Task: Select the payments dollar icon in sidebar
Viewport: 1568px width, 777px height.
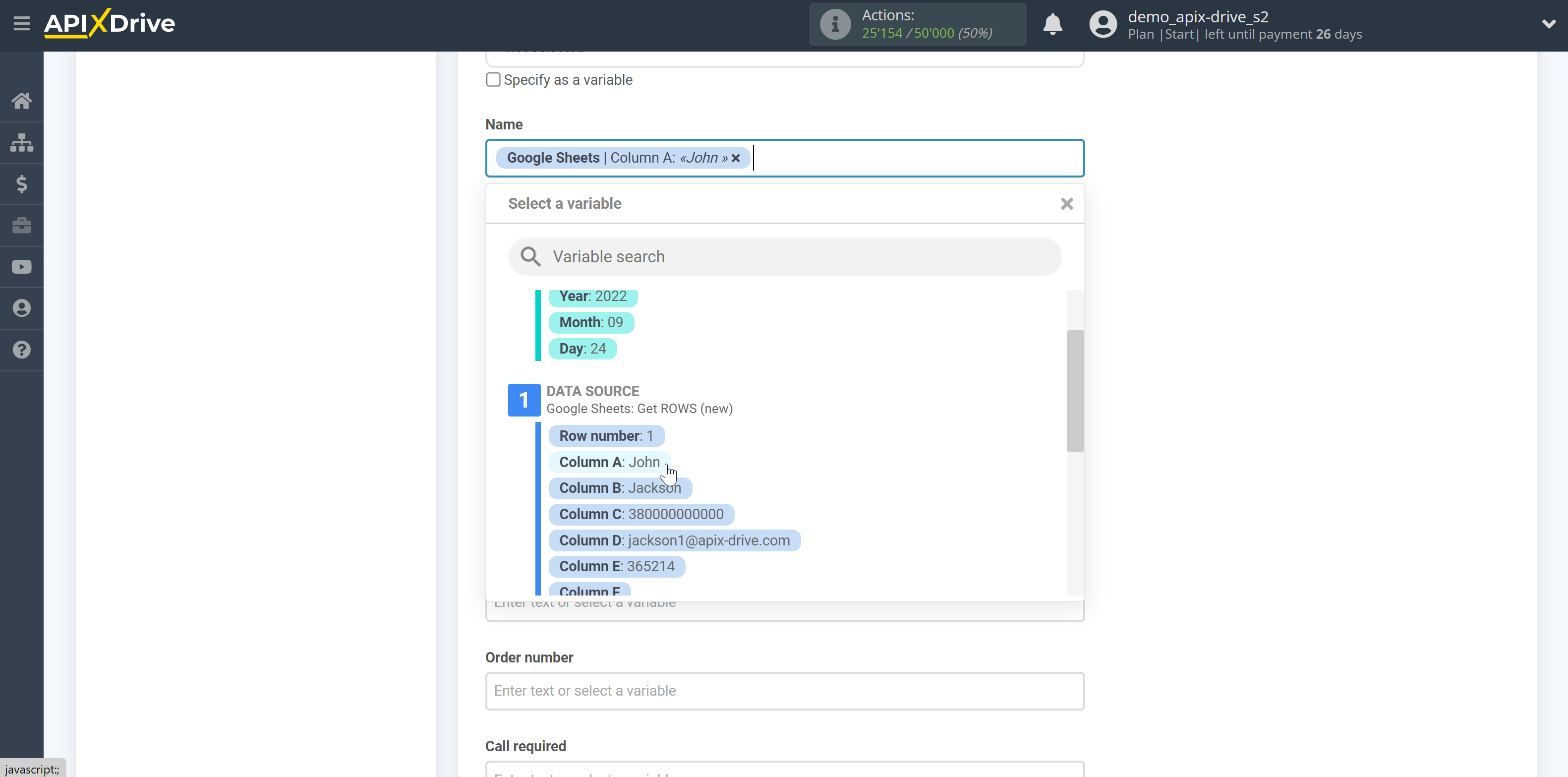Action: pyautogui.click(x=22, y=183)
